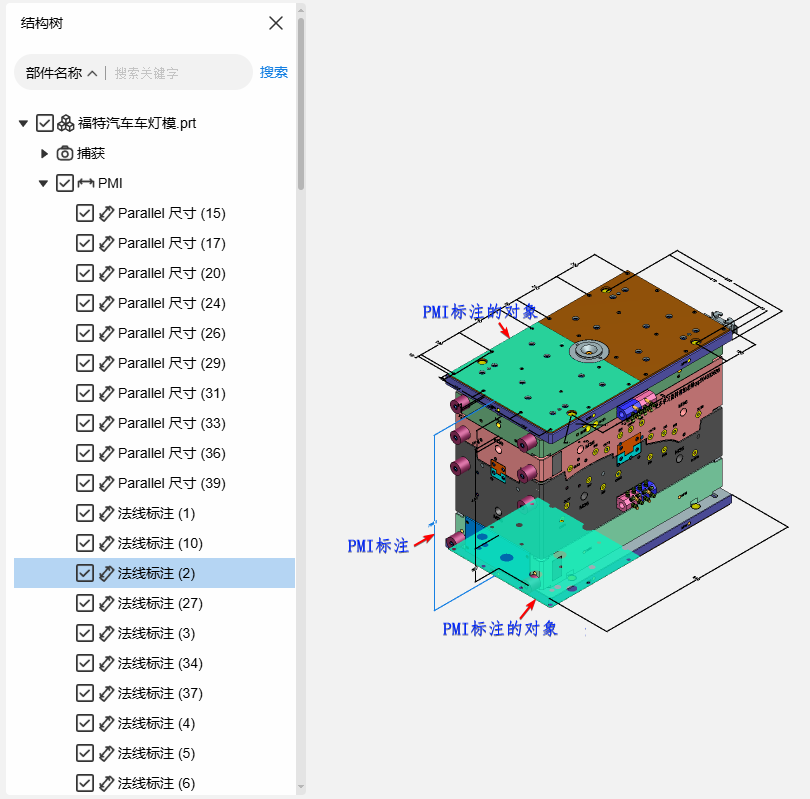The width and height of the screenshot is (810, 799).
Task: Select 法线标注 (34) in the tree
Action: (160, 663)
